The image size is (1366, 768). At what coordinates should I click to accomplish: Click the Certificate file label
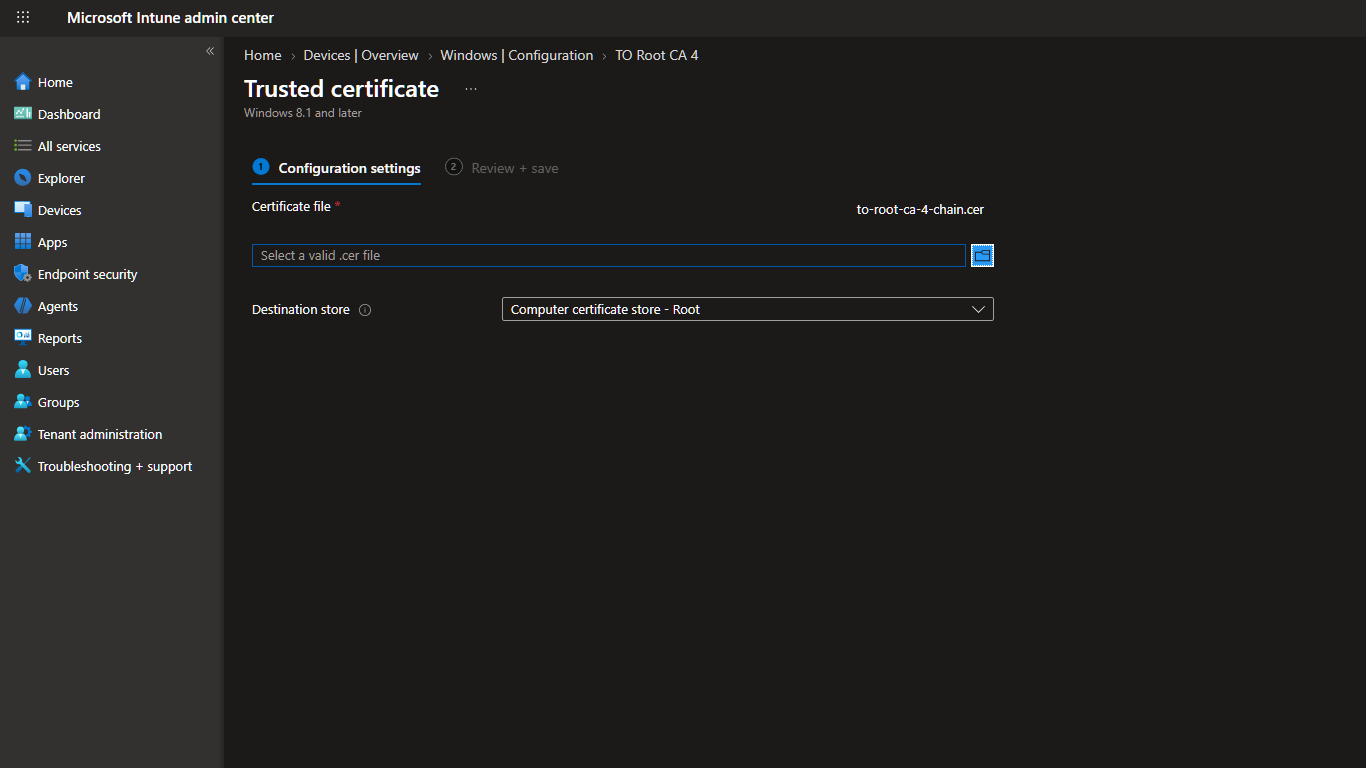coord(291,206)
